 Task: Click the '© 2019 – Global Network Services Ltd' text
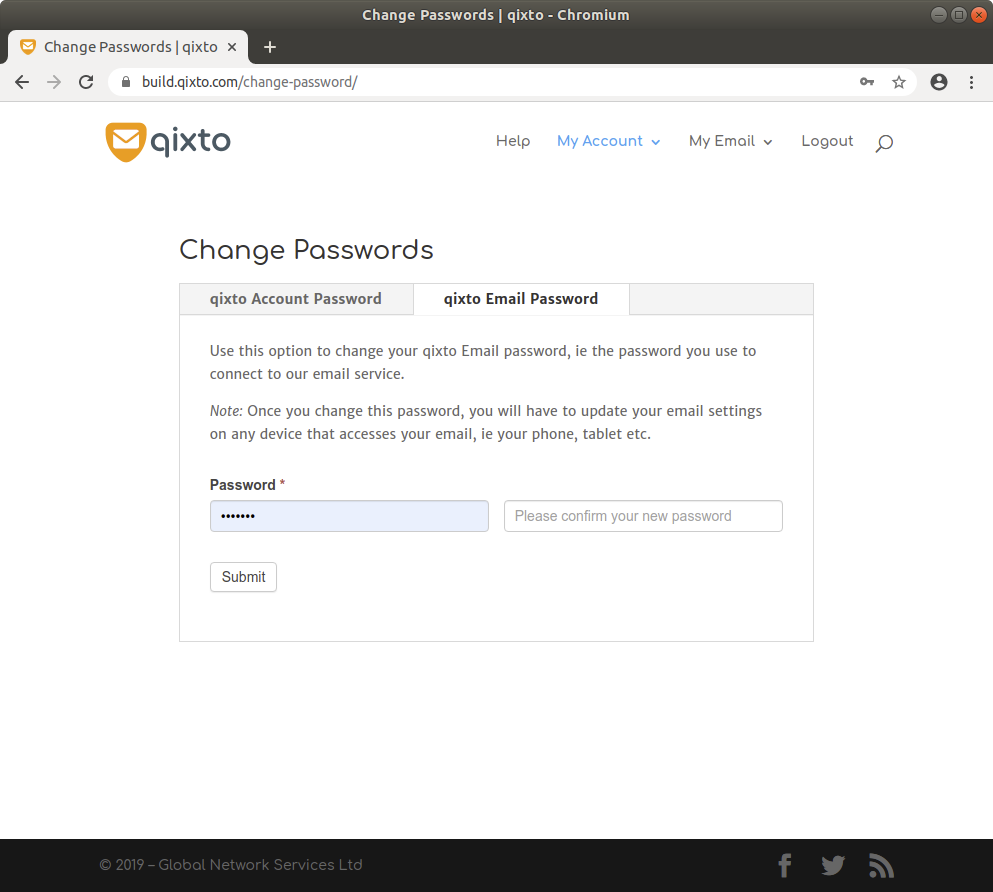(x=231, y=865)
